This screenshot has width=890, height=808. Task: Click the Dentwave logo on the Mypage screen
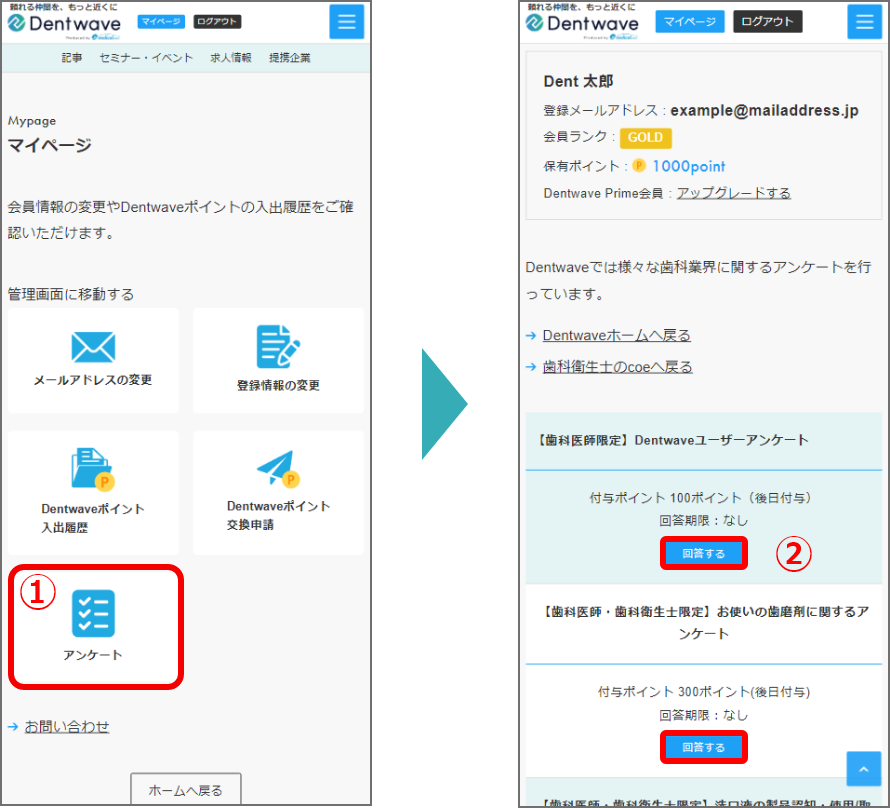click(64, 23)
